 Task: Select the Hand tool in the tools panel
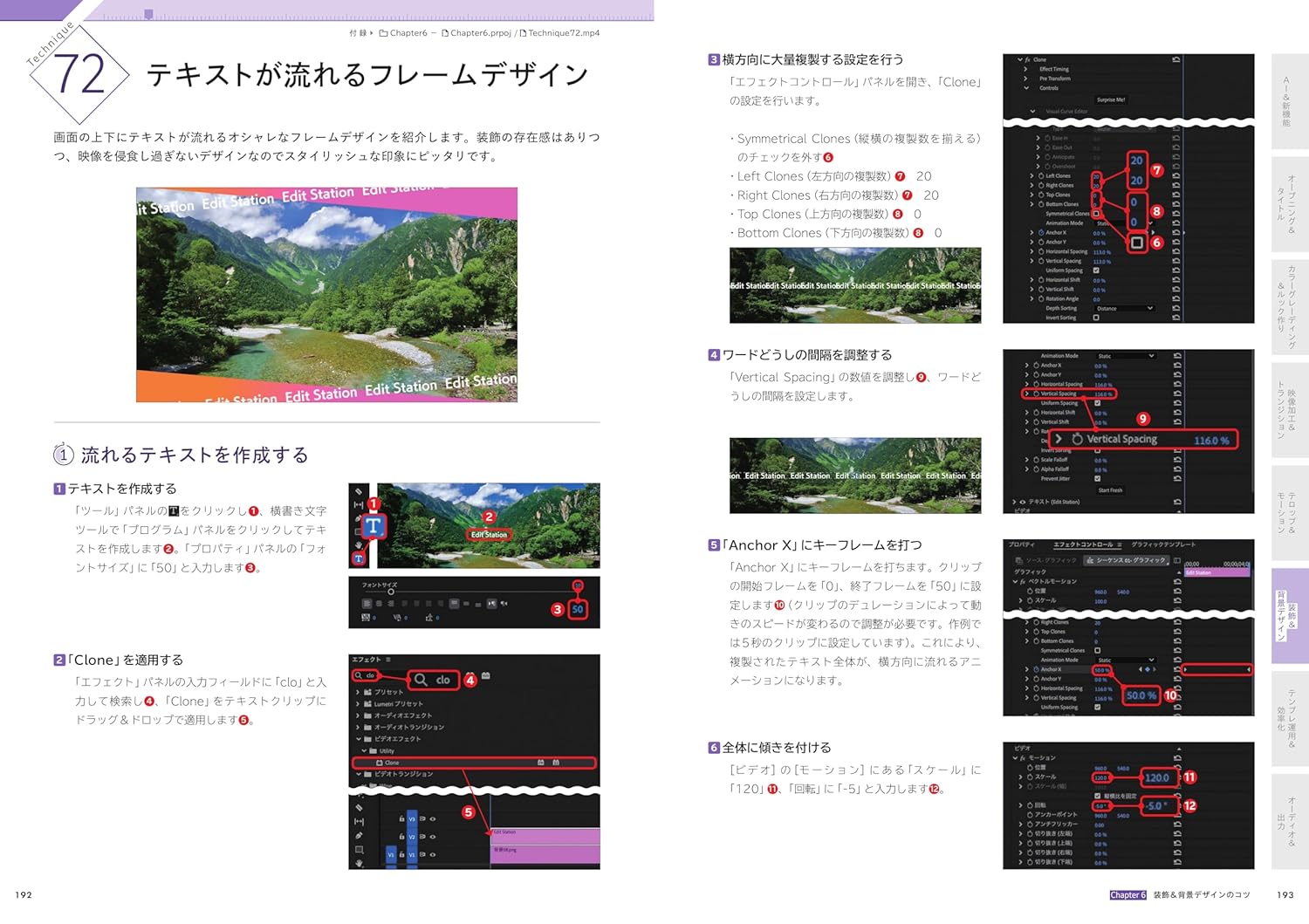358,545
